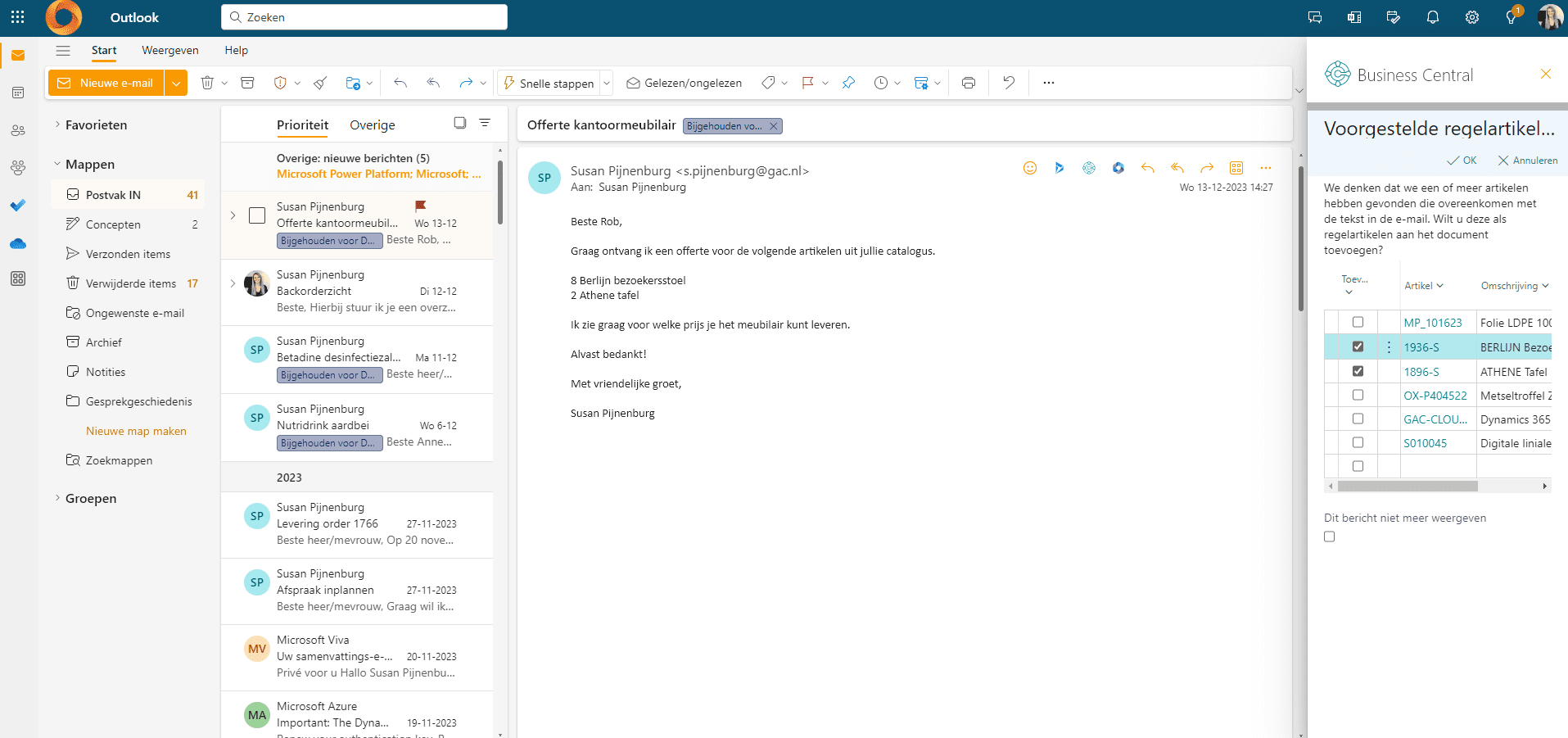Switch to the Overige inbox tab
This screenshot has width=1568, height=738.
[x=373, y=125]
